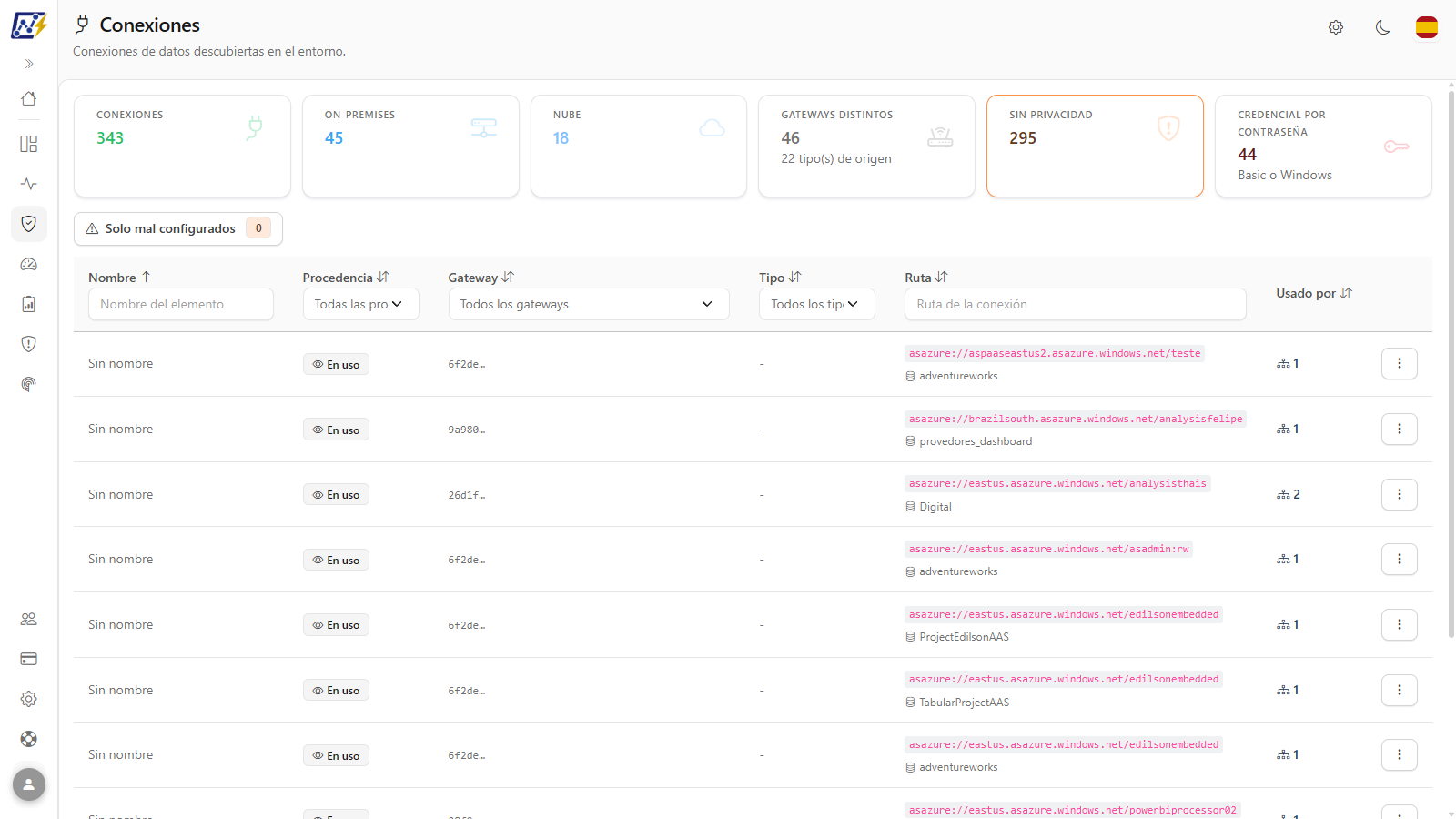Open the activity pulse sidebar icon
The image size is (1456, 819).
click(29, 184)
